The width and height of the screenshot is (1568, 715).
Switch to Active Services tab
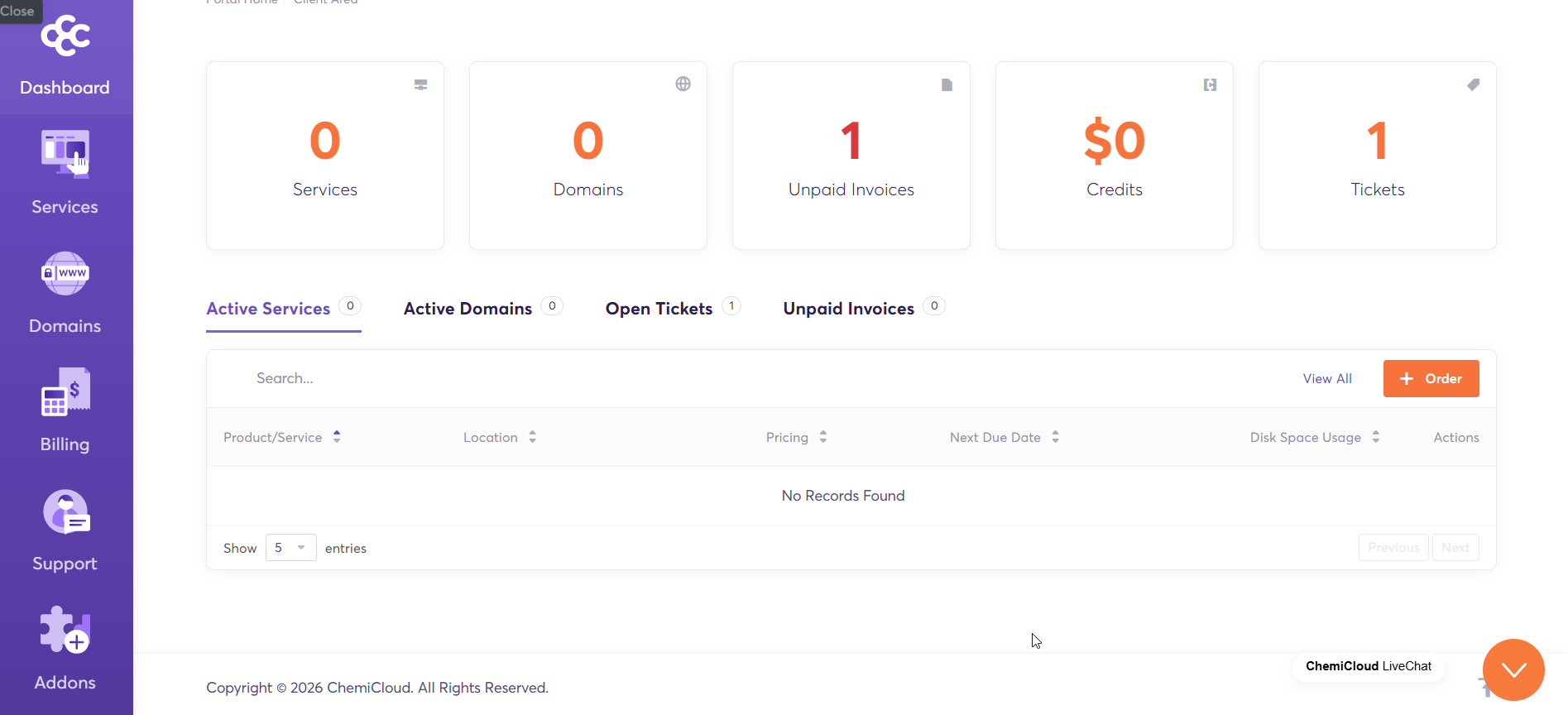click(x=283, y=309)
